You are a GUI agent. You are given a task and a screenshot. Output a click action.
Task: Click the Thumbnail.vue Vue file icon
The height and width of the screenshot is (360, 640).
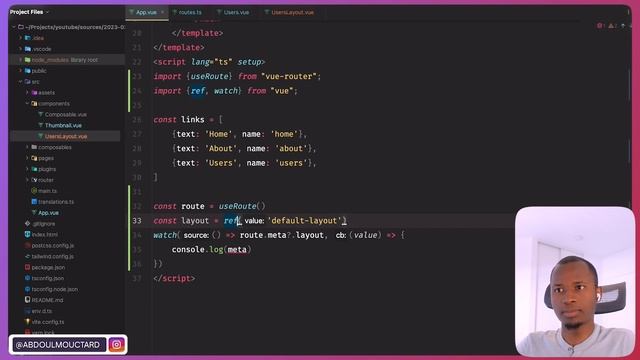40,125
